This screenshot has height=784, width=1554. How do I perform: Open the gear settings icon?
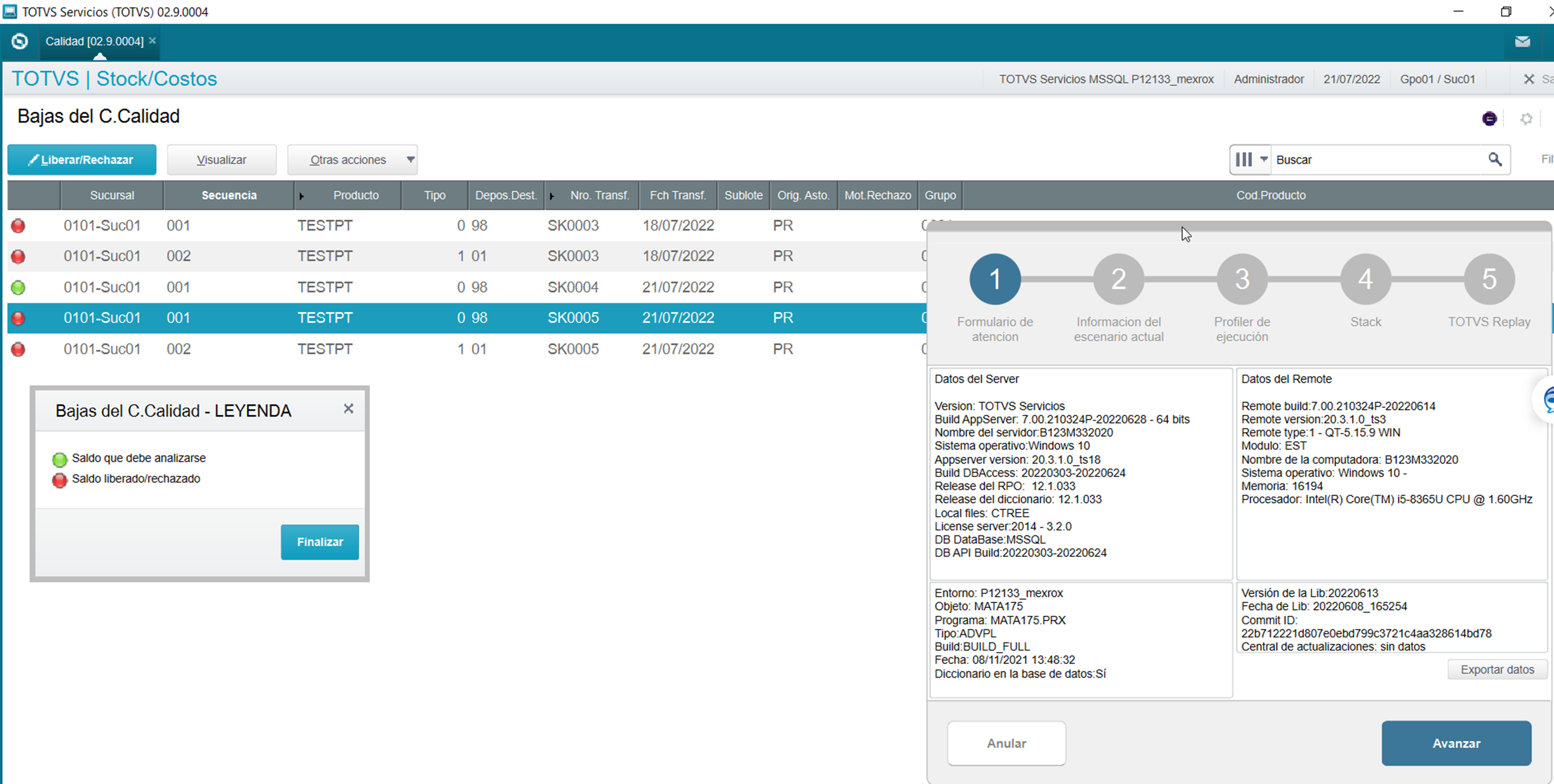[x=1526, y=119]
